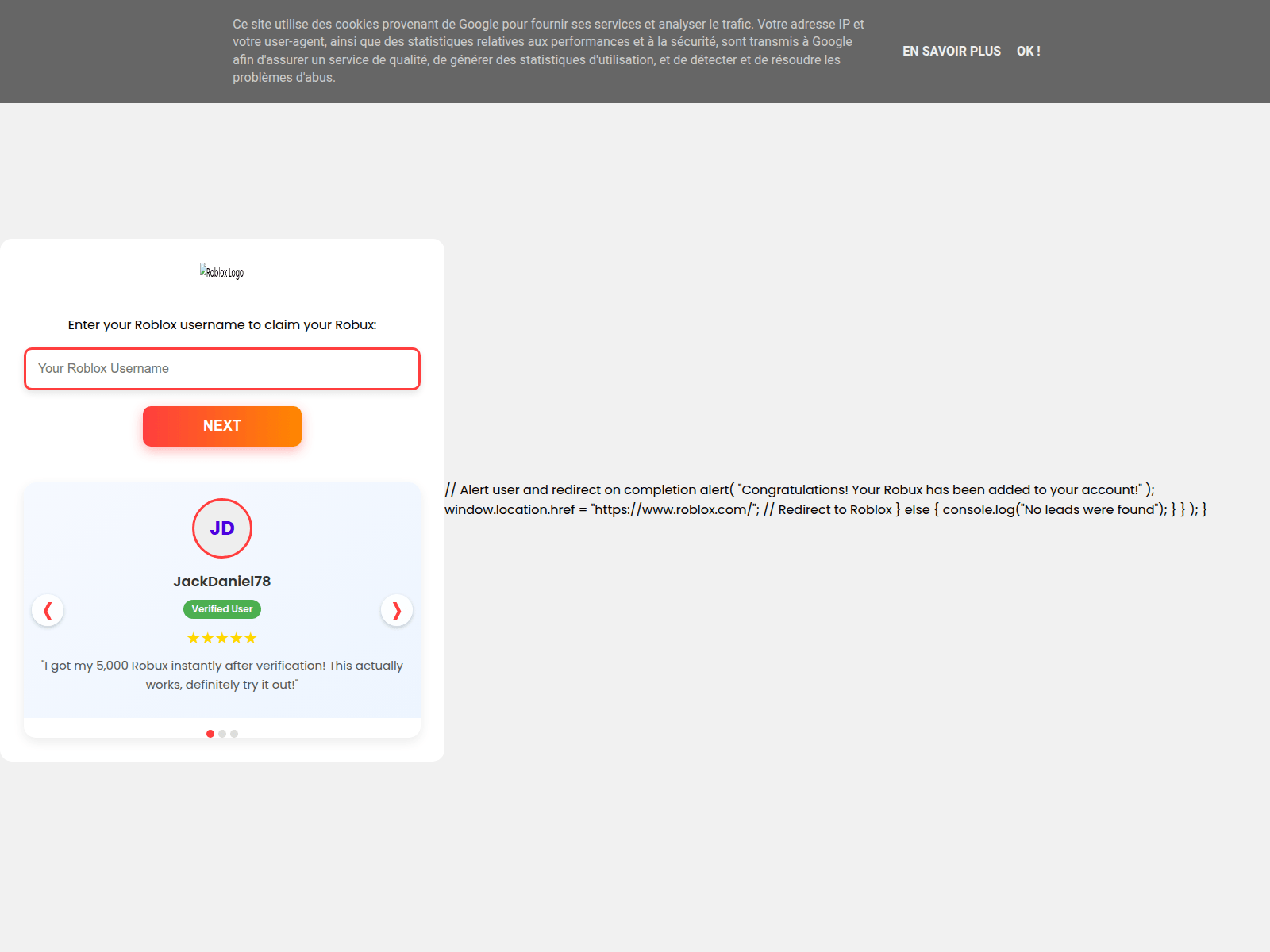Screen dimensions: 1270x952
Task: Select the third carousel dot
Action: tap(234, 734)
